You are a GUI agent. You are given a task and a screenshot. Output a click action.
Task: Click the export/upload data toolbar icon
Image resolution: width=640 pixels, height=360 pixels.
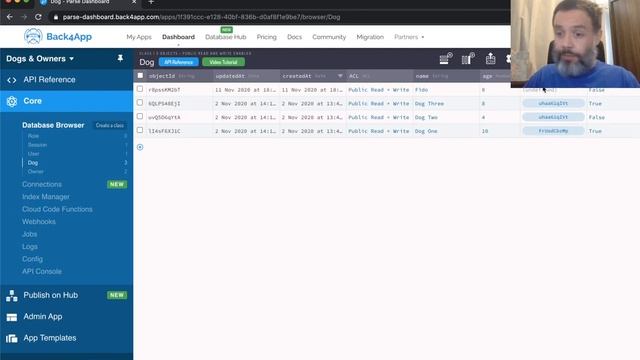[490, 58]
